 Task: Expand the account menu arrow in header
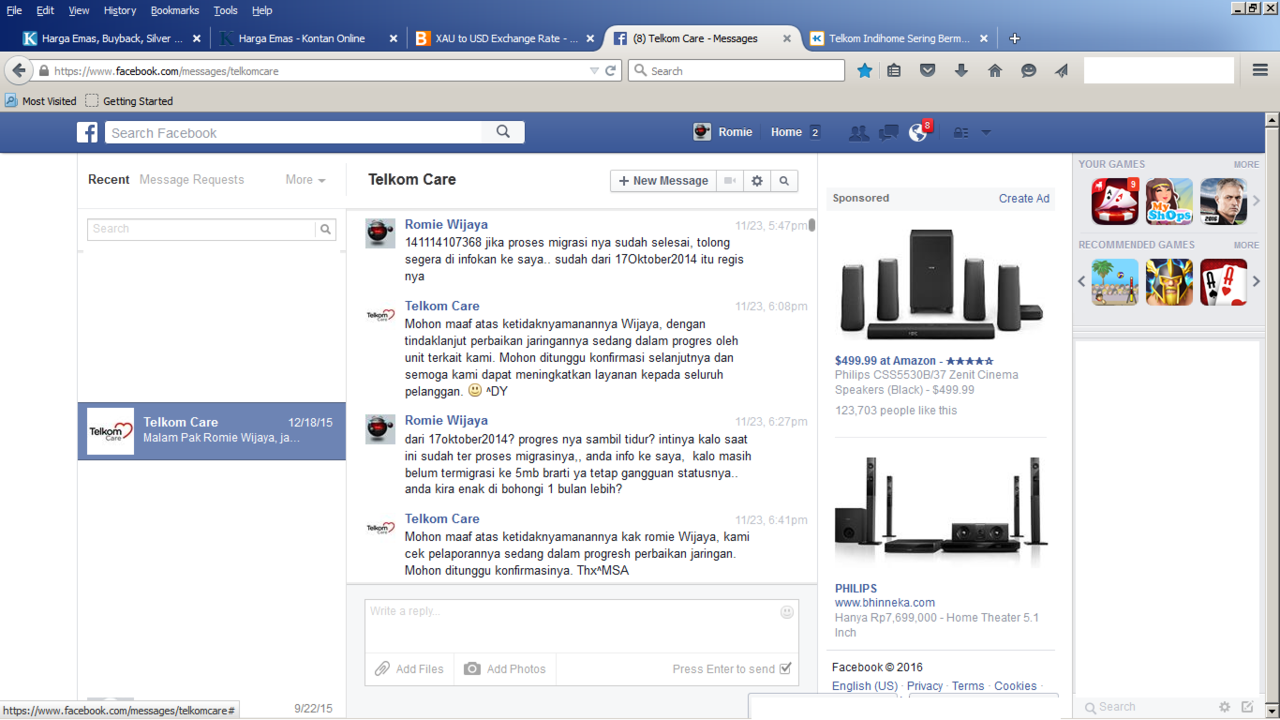click(986, 133)
